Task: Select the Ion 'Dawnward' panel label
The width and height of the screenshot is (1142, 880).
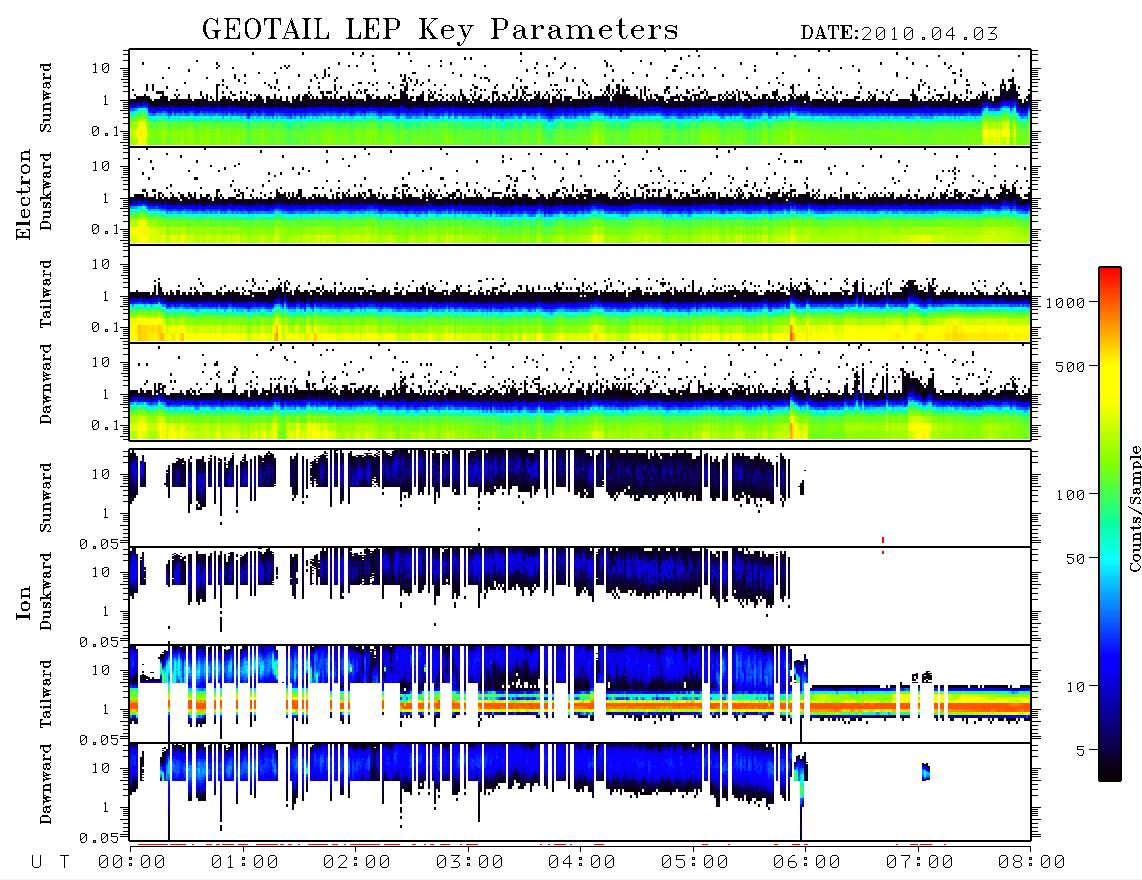Action: point(46,784)
